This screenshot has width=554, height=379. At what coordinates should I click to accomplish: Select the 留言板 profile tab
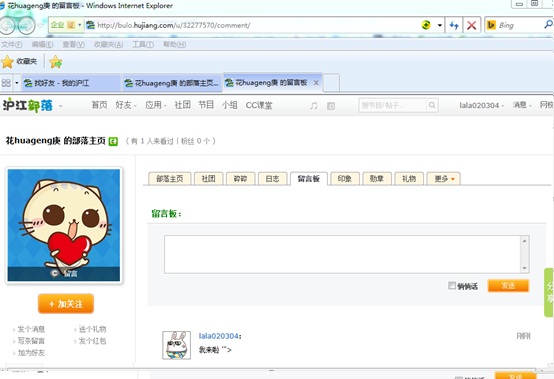click(x=309, y=179)
